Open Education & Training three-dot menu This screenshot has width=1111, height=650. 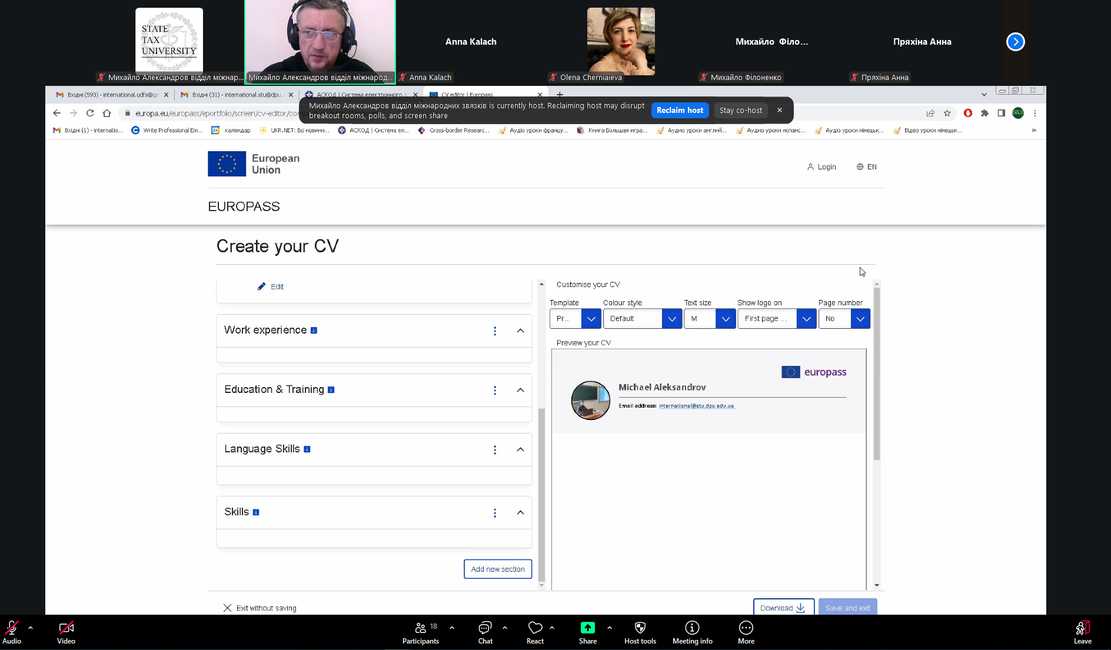tap(494, 390)
